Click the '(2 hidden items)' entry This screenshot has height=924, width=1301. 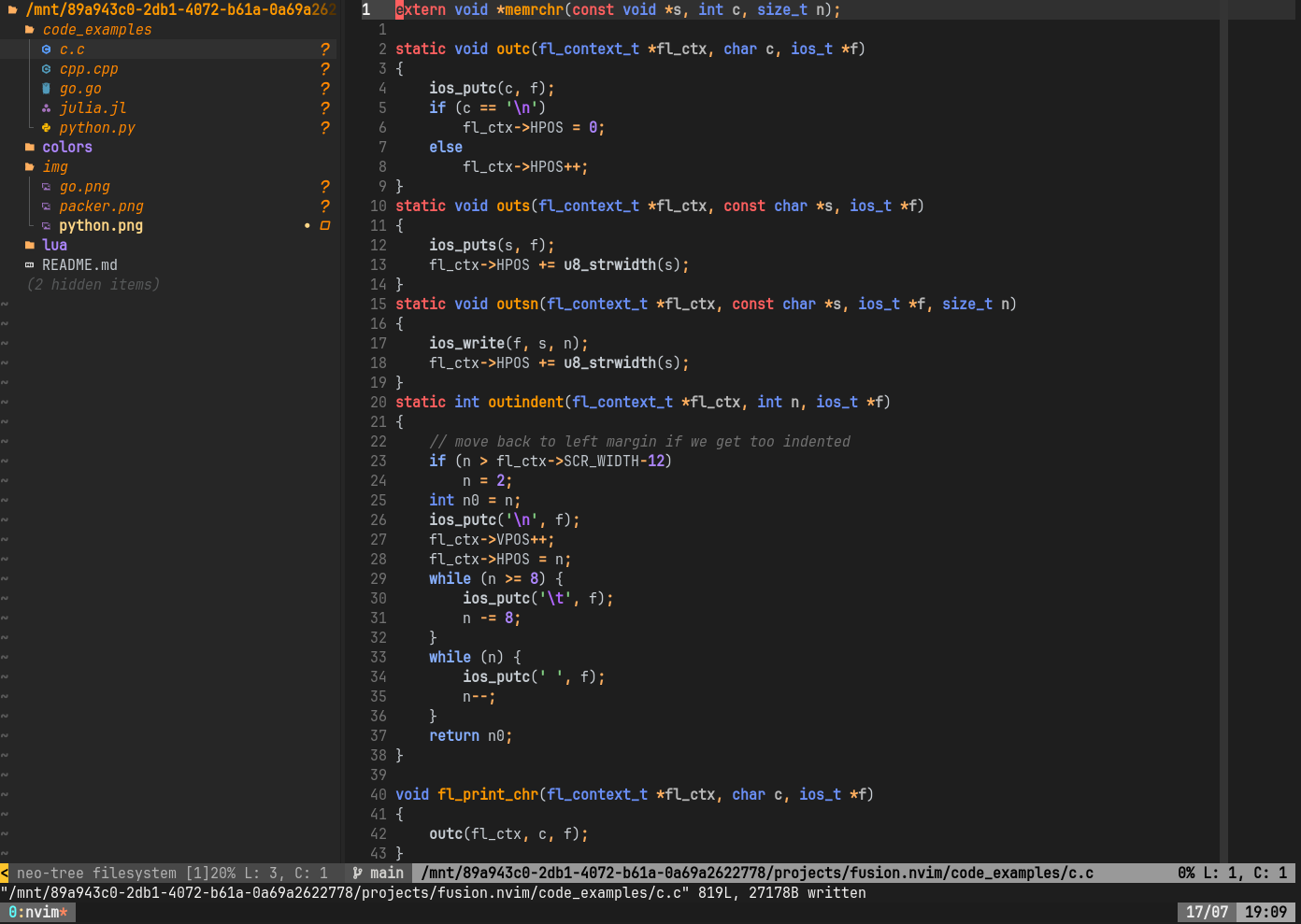click(x=93, y=285)
